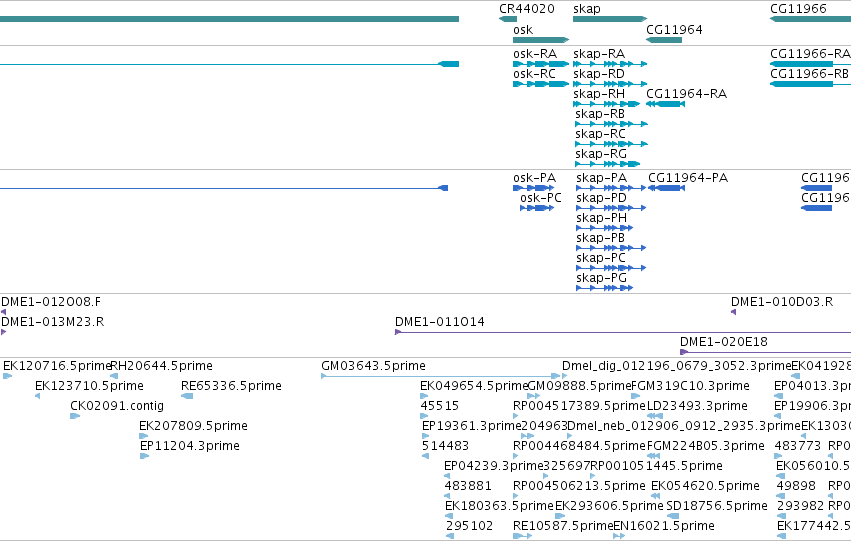This screenshot has height=541, width=851.
Task: Click the osk-PC protein label
Action: coord(540,198)
